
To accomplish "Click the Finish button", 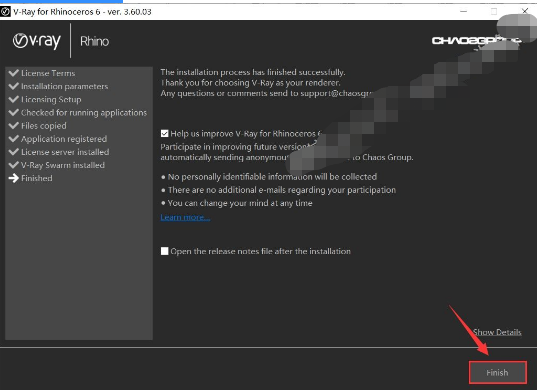I will tap(498, 372).
